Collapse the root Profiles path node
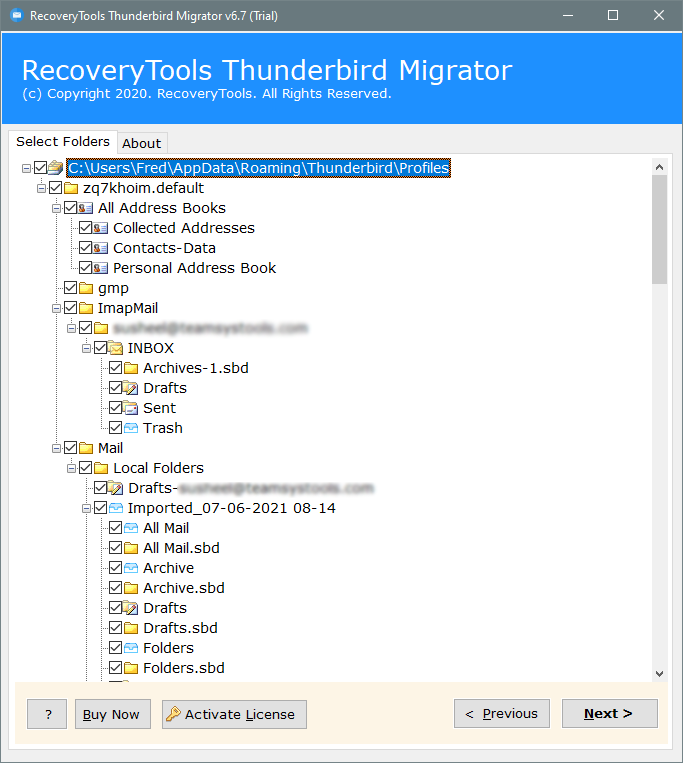Viewport: 683px width, 763px height. (26, 168)
